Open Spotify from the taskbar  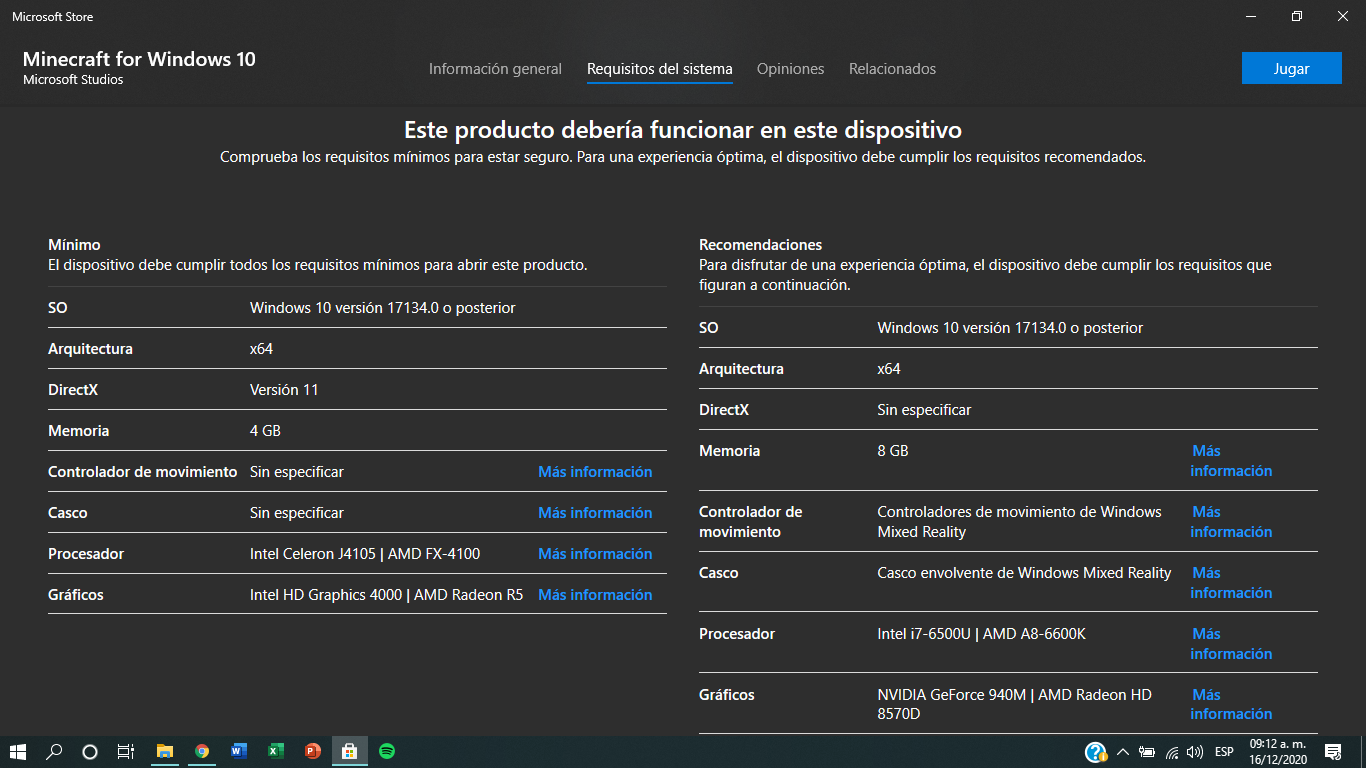(x=387, y=751)
